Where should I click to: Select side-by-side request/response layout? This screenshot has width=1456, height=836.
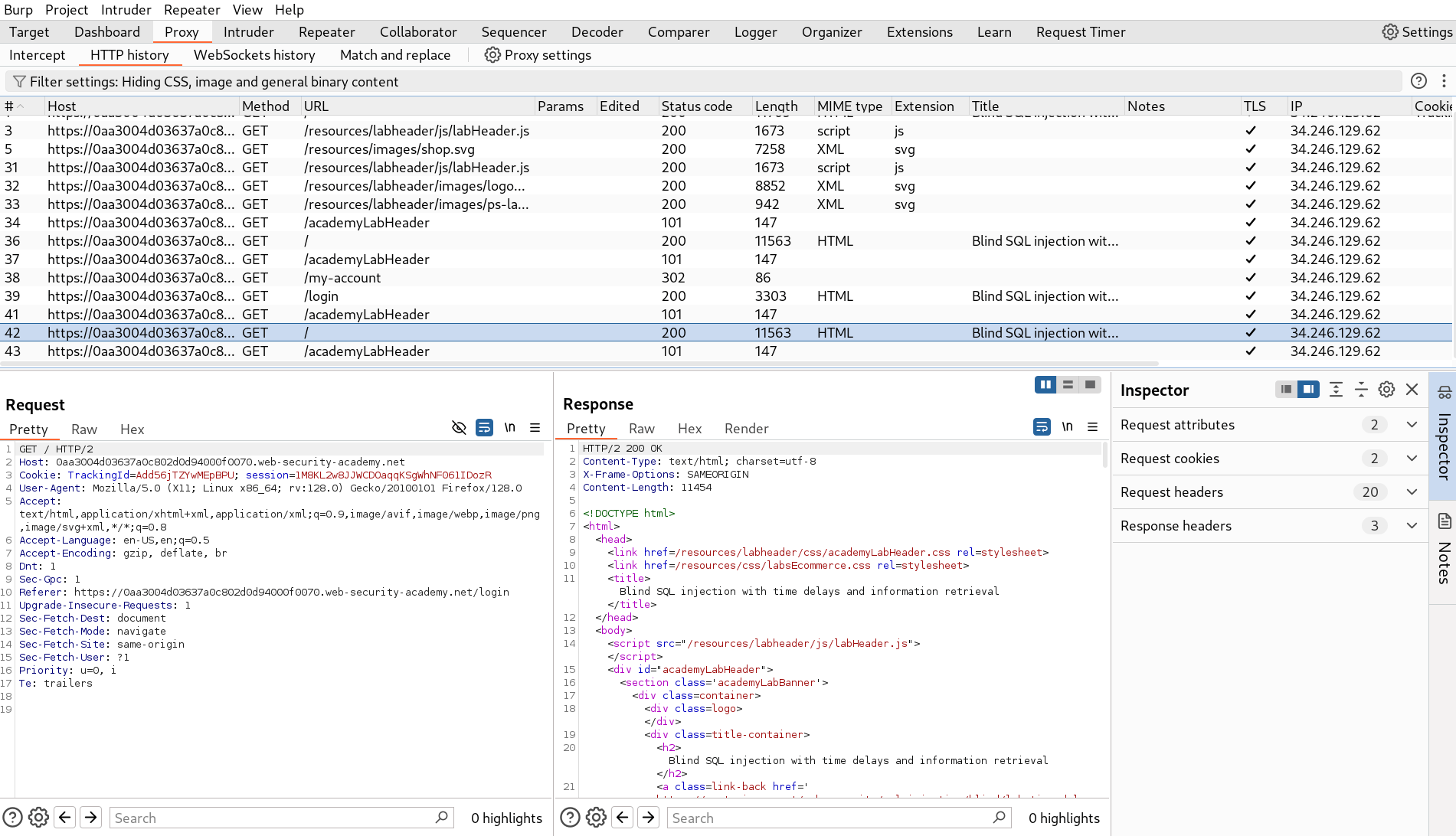[1045, 384]
